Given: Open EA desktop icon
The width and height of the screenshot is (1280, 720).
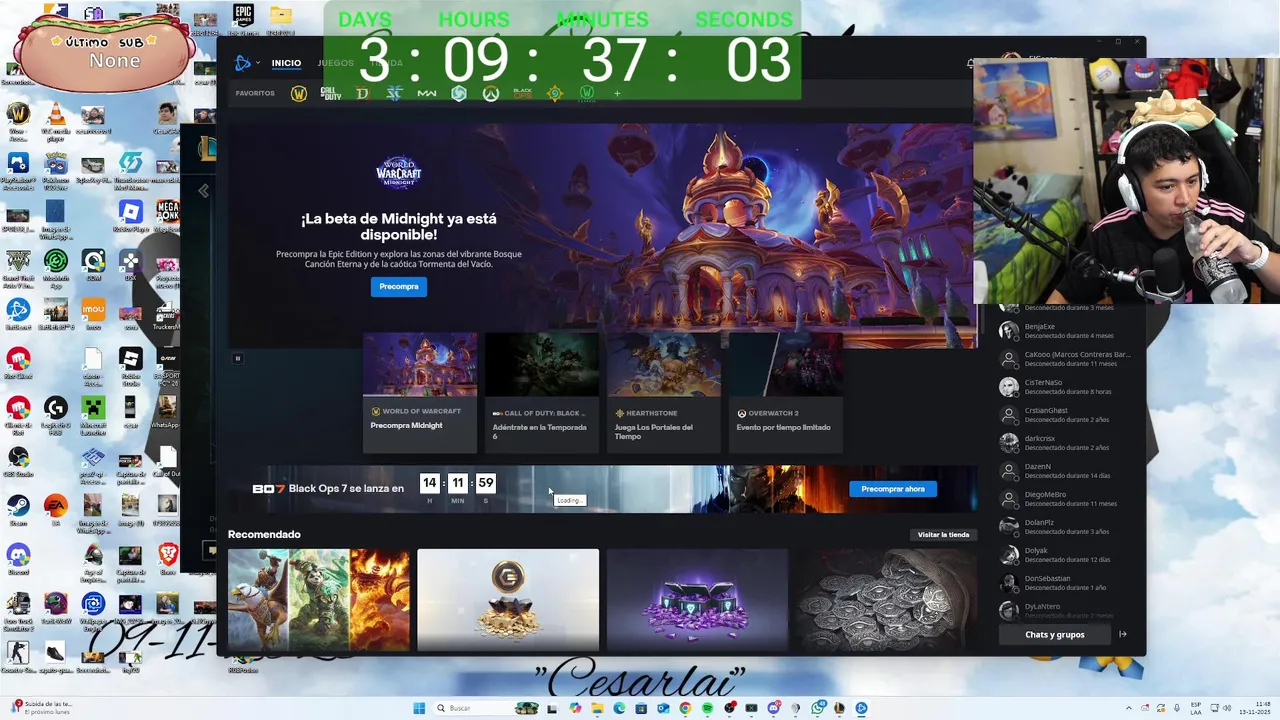Looking at the screenshot, I should (55, 510).
